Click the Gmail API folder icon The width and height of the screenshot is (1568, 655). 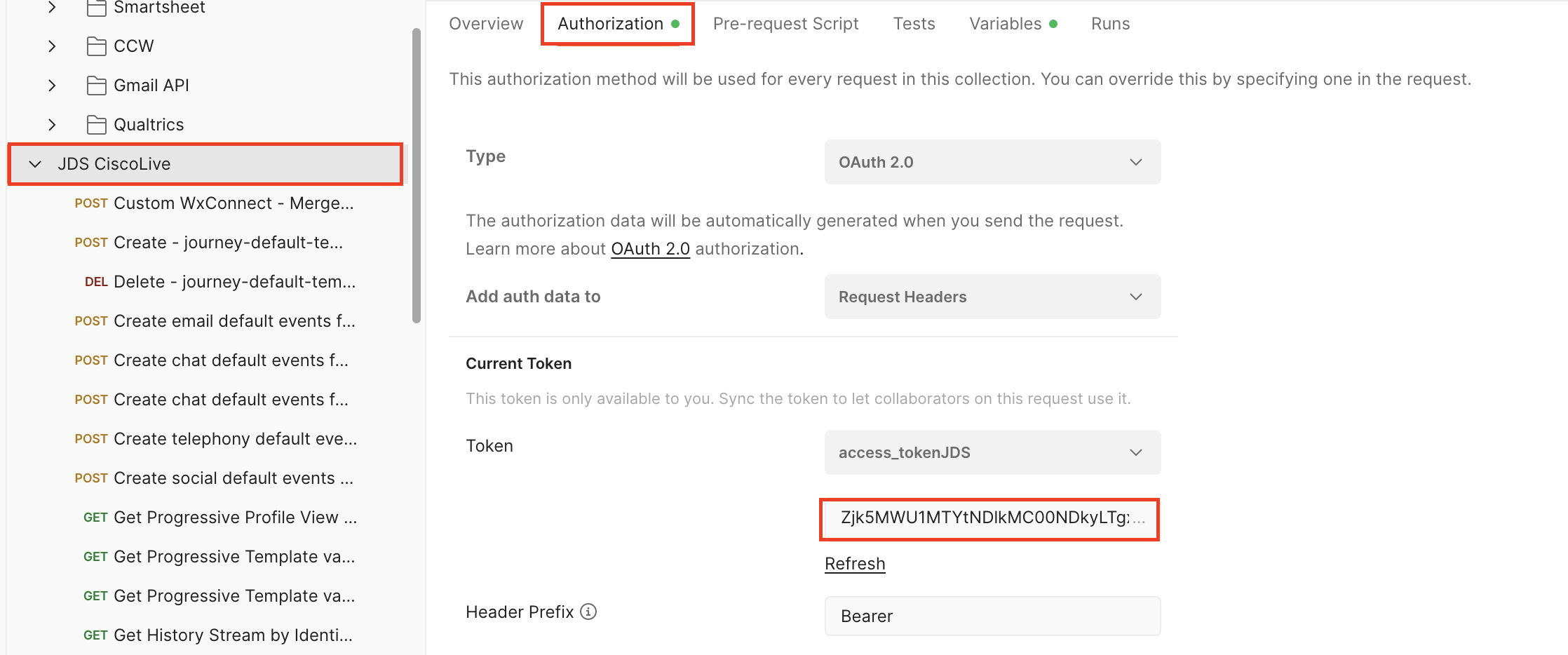point(97,86)
